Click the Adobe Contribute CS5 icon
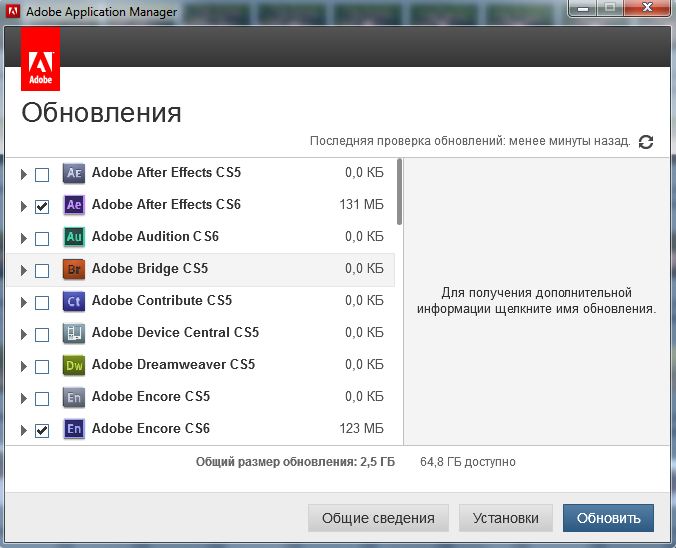676x548 pixels. pyautogui.click(x=74, y=301)
